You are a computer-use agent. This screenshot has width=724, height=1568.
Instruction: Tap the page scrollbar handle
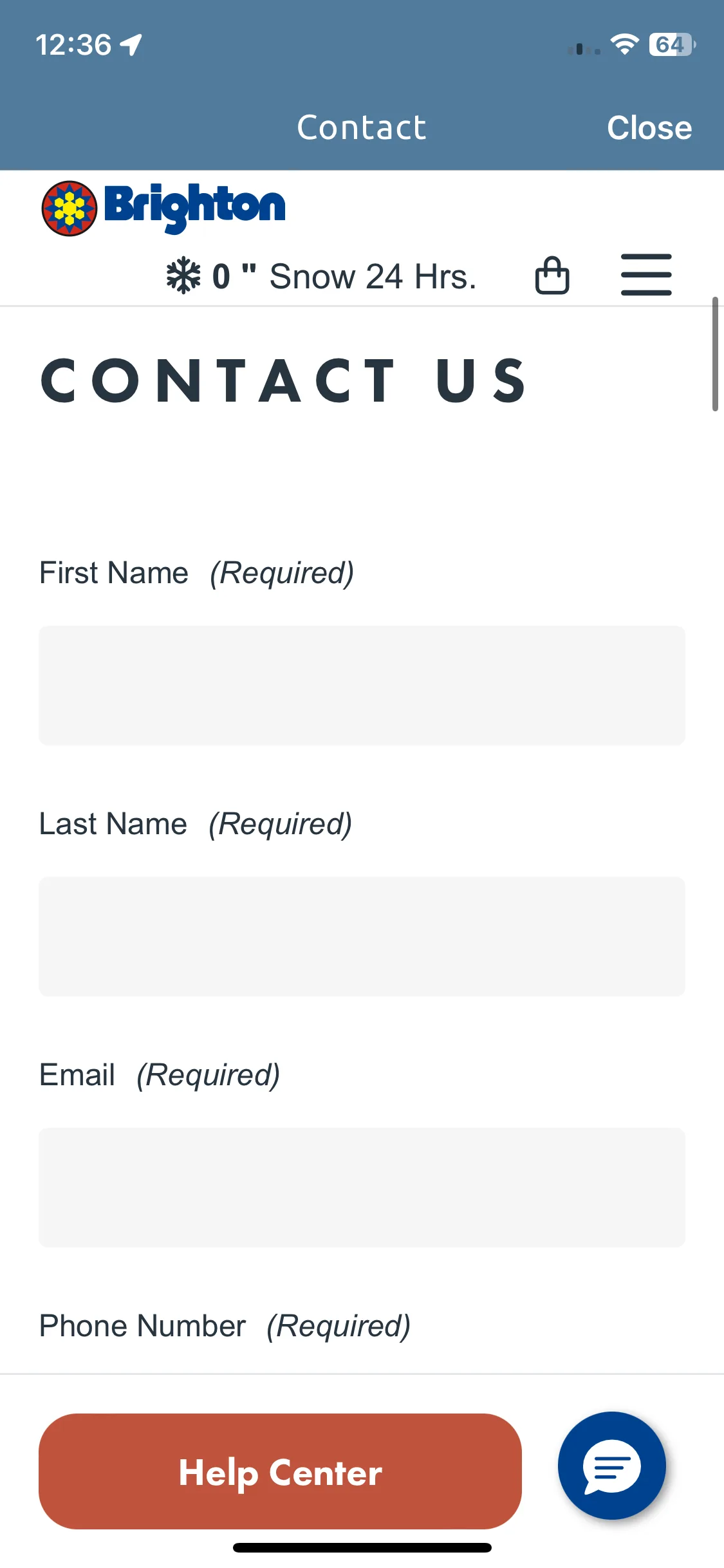715,354
